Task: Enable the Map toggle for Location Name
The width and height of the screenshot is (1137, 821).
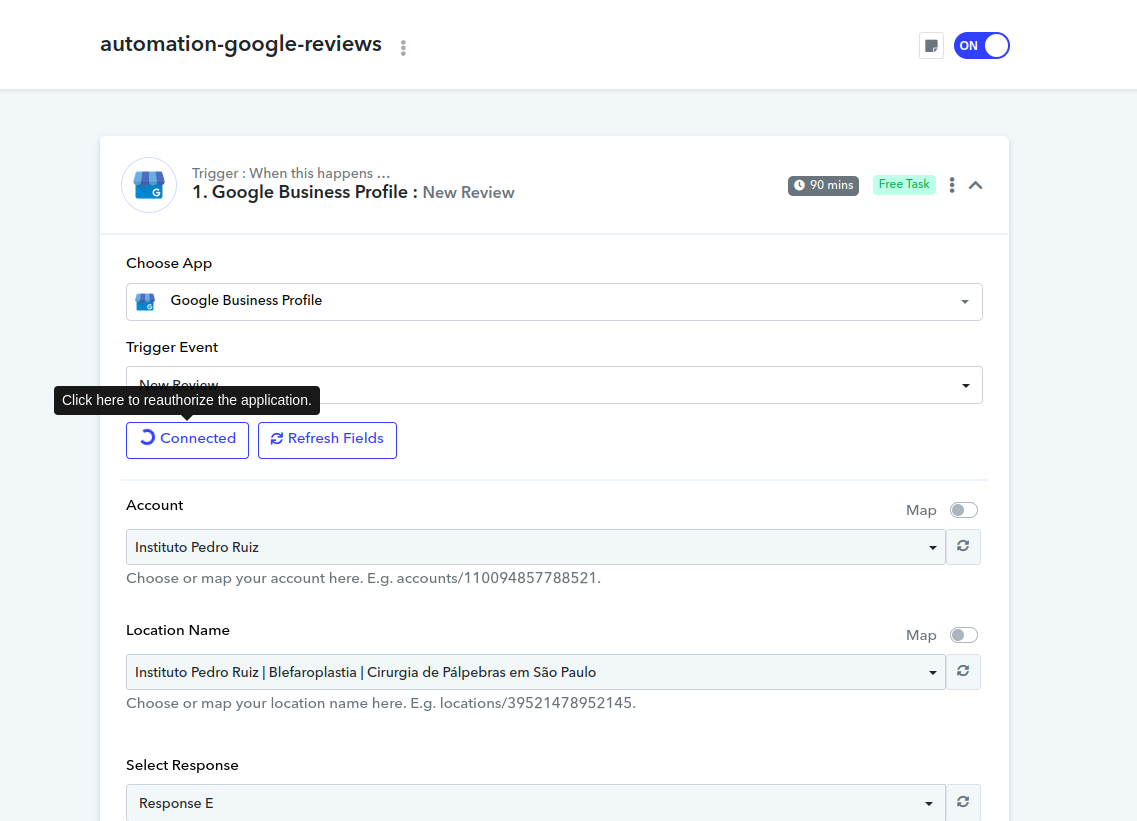Action: [964, 635]
